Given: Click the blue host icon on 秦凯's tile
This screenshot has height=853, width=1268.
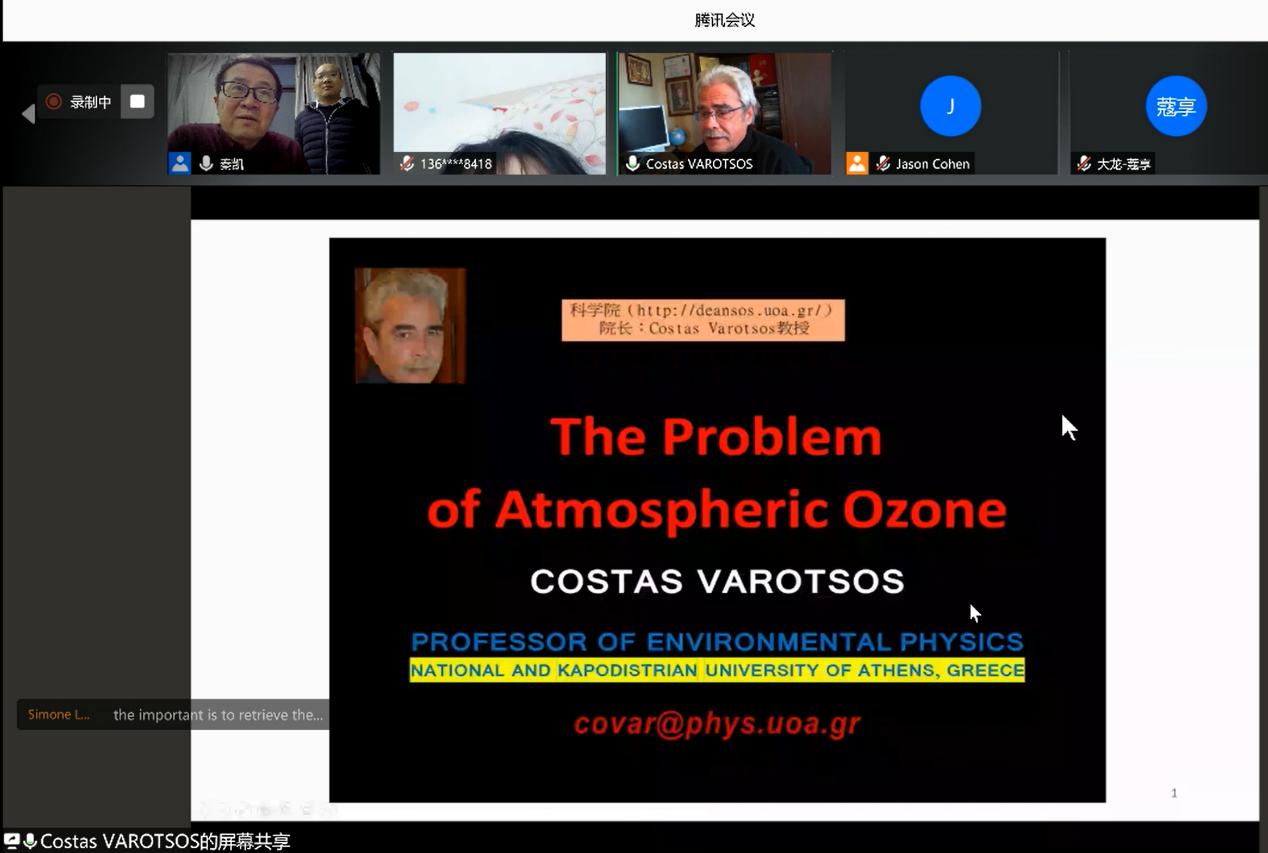Looking at the screenshot, I should tap(180, 163).
